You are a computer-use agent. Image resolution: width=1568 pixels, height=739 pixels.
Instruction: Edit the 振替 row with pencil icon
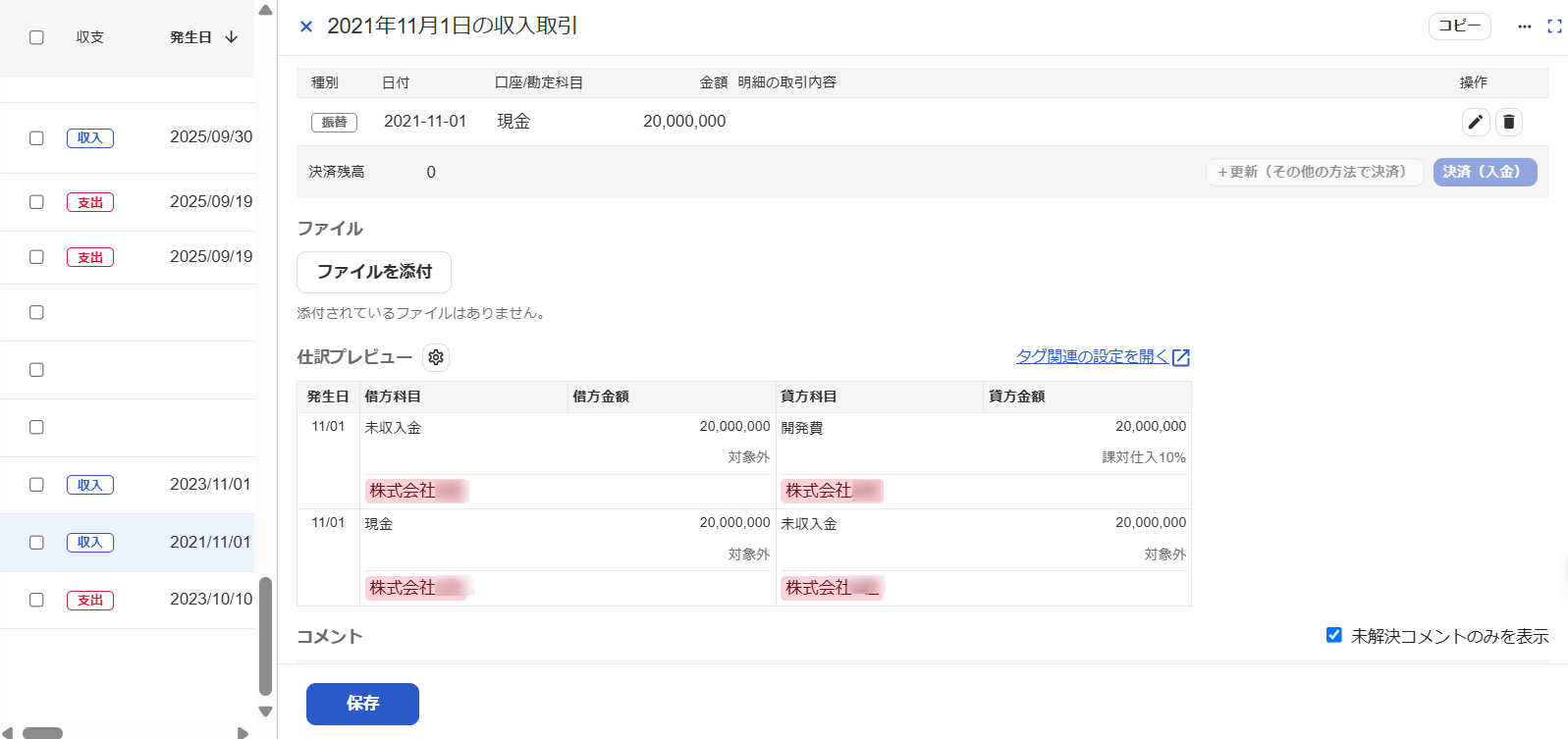pyautogui.click(x=1476, y=122)
